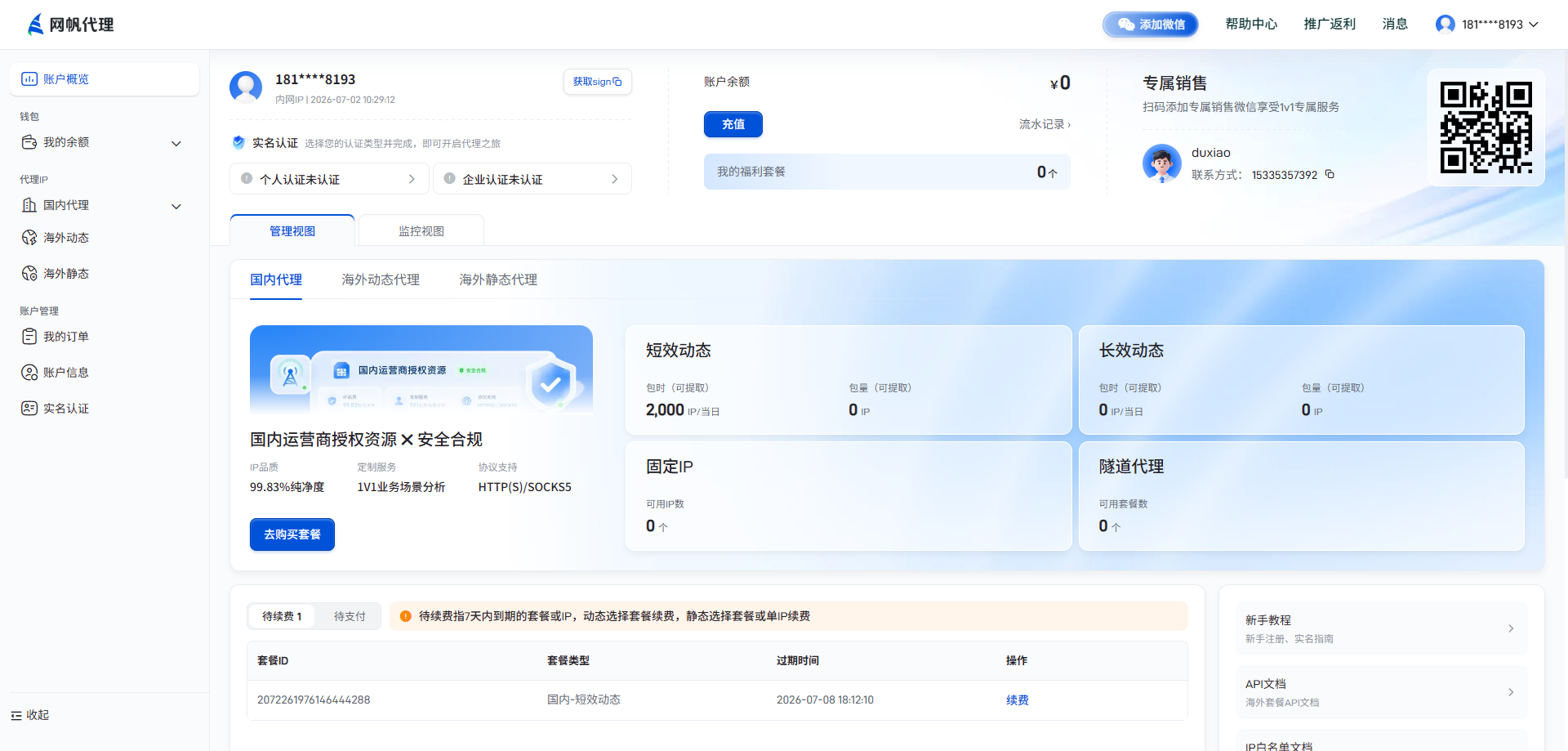
Task: Select 账户概览 in the sidebar
Action: tap(105, 79)
